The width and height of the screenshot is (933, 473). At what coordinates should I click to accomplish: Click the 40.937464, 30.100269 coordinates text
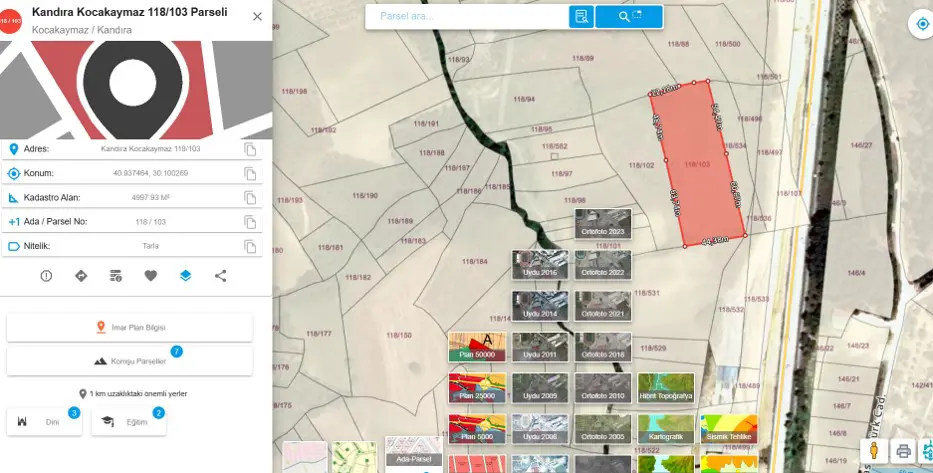tap(151, 174)
